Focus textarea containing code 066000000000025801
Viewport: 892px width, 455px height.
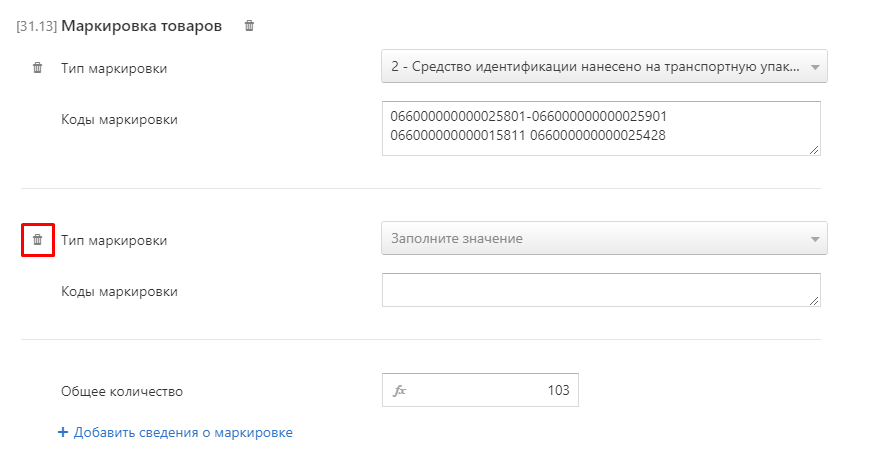[x=601, y=129]
